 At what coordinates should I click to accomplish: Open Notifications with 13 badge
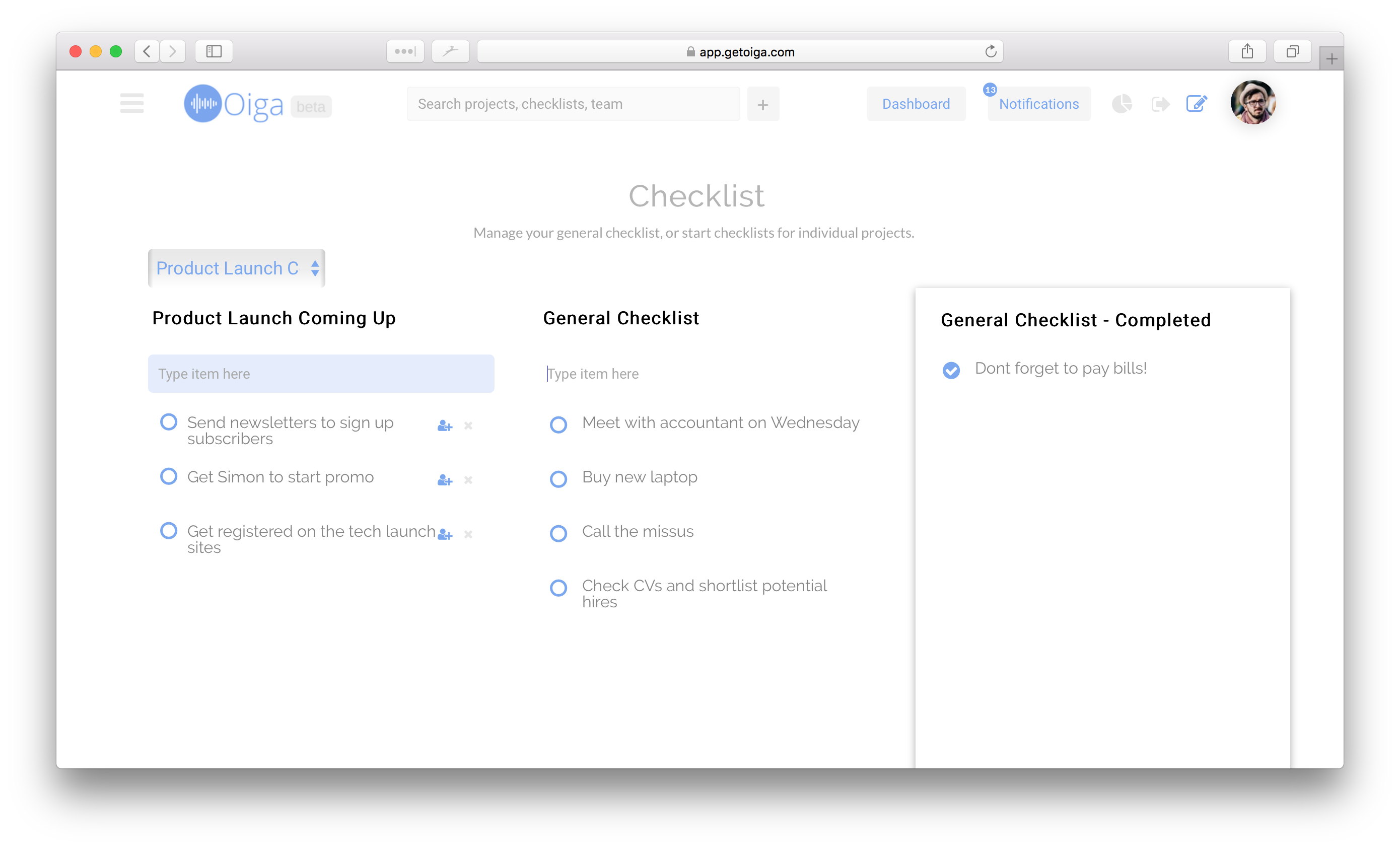coord(1038,104)
